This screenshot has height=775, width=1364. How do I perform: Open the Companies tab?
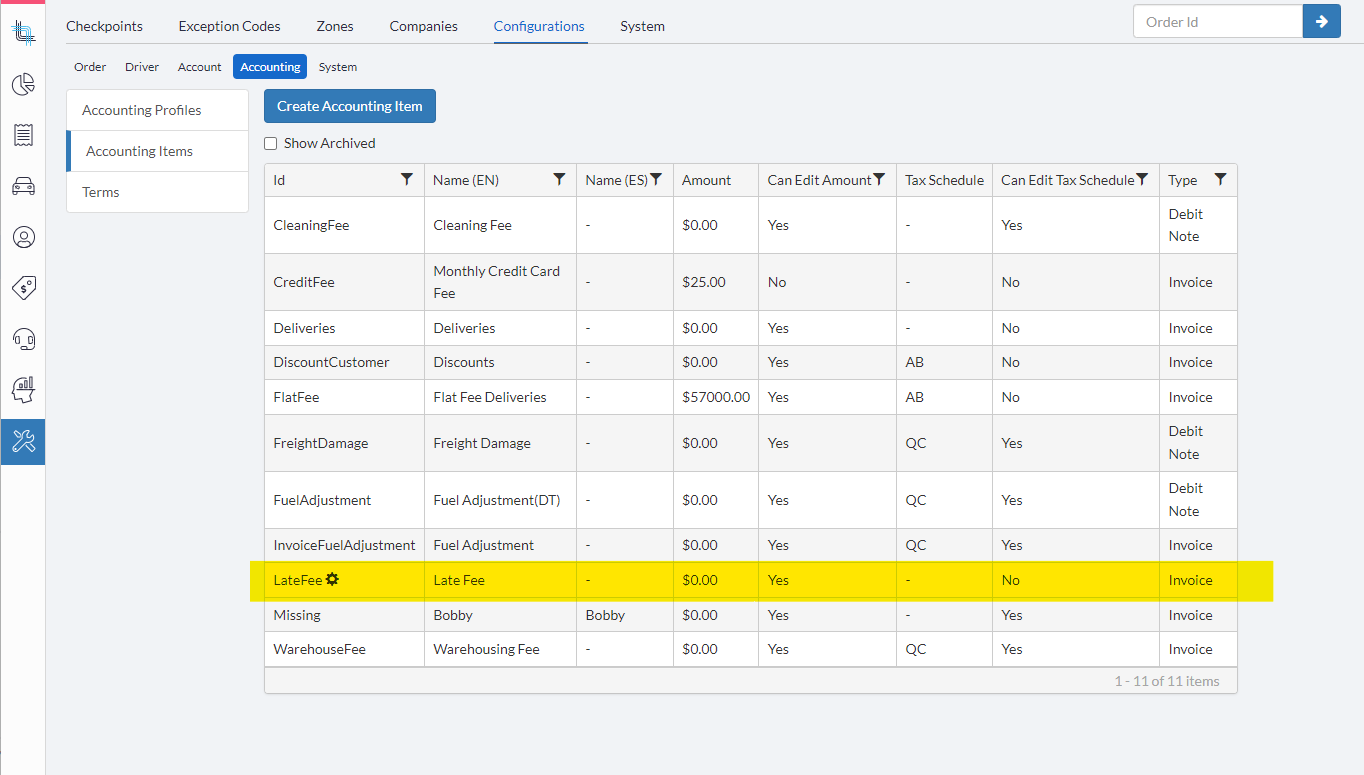(x=424, y=26)
